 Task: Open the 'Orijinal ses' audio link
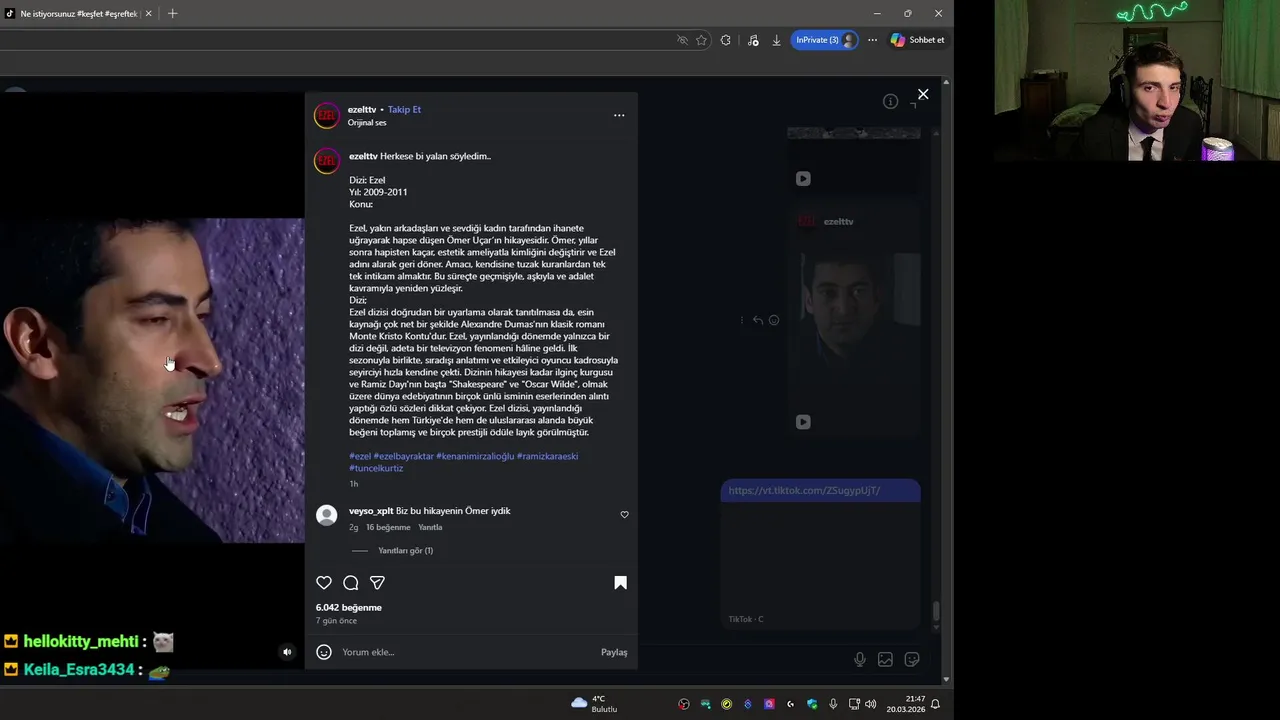click(x=367, y=123)
